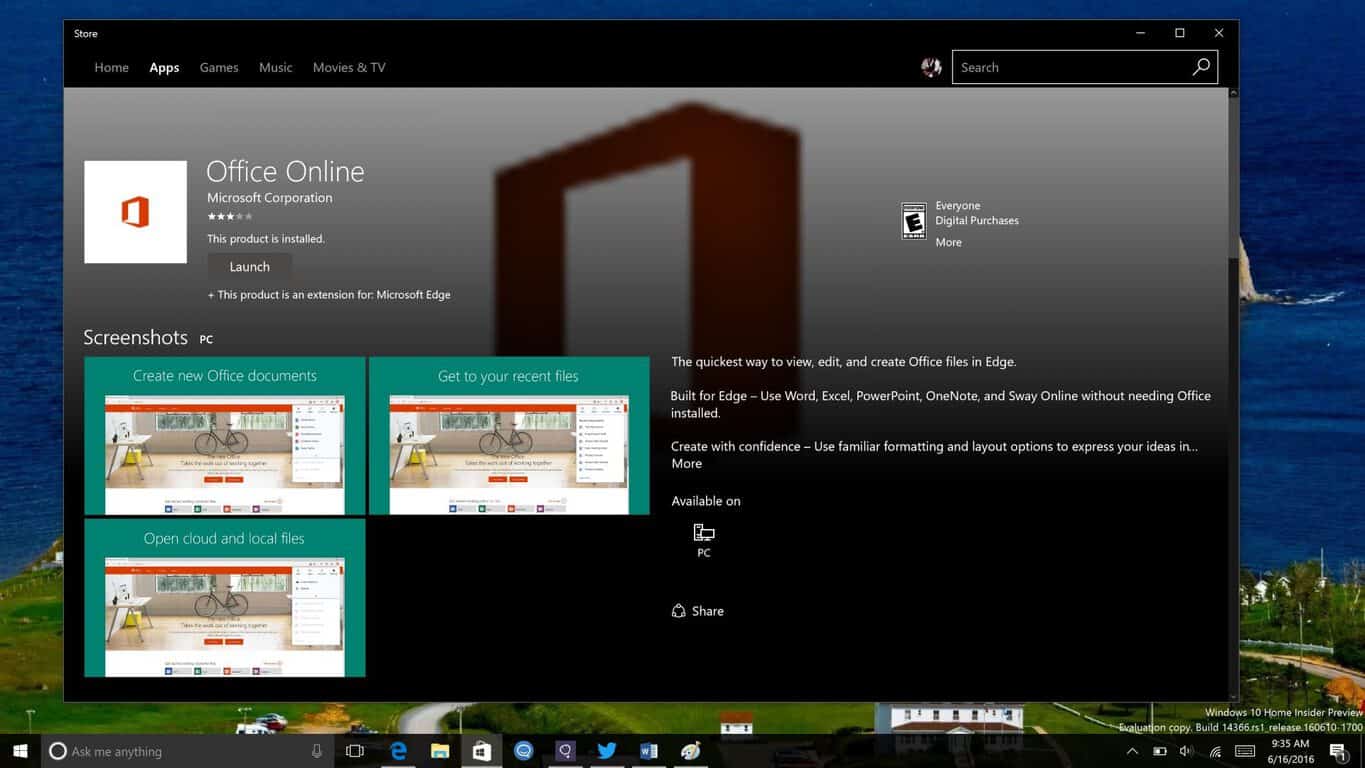
Task: Click the 'quickest way to view' description line
Action: click(x=844, y=362)
